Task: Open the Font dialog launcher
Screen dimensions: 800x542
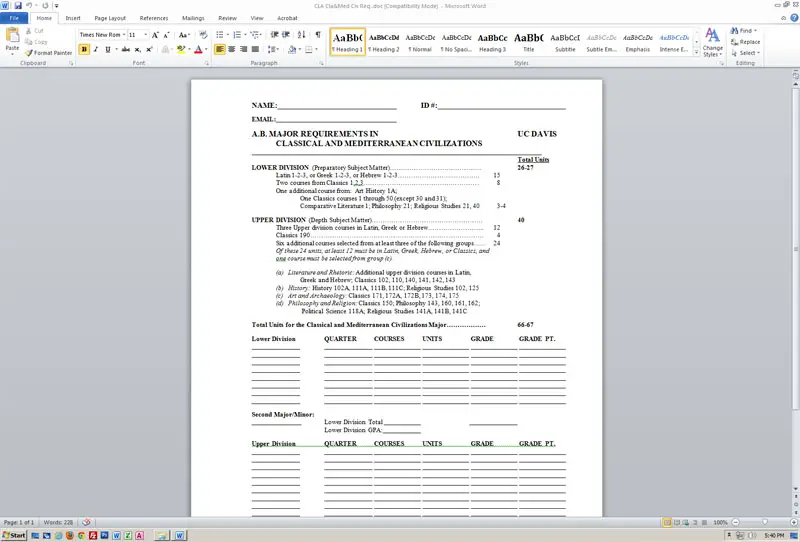Action: click(x=207, y=63)
